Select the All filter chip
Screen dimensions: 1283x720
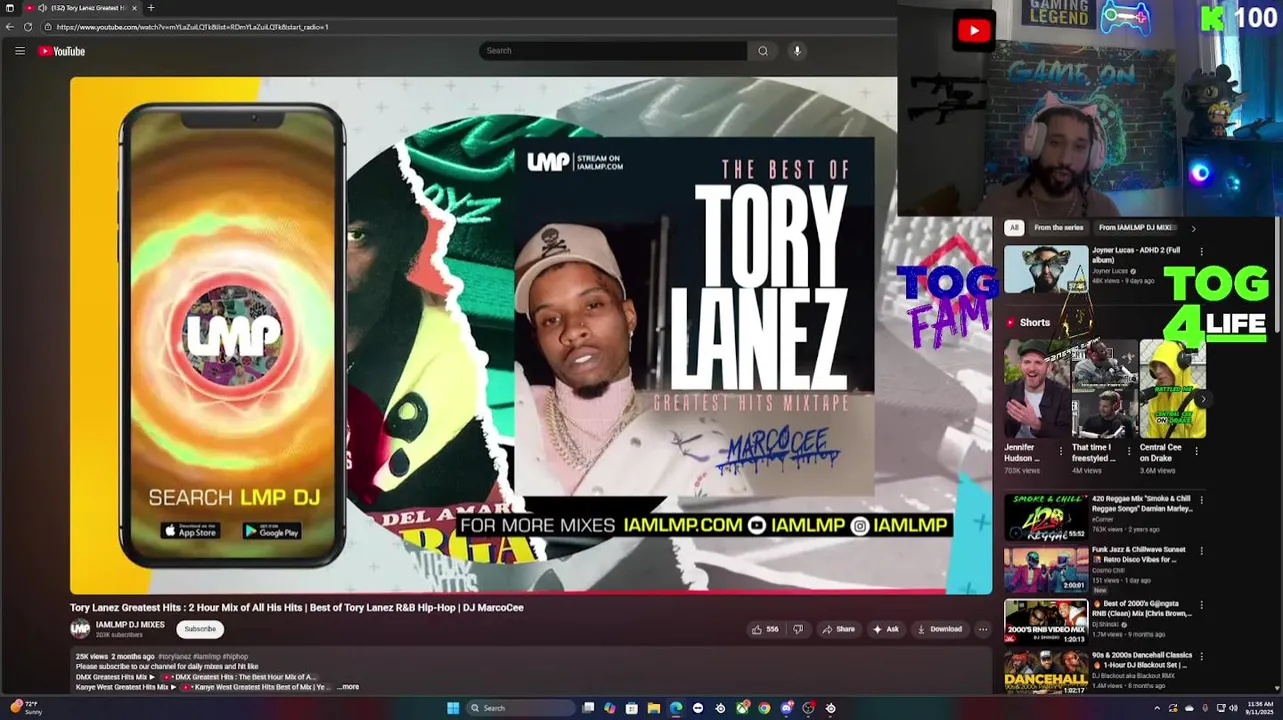pos(1014,228)
